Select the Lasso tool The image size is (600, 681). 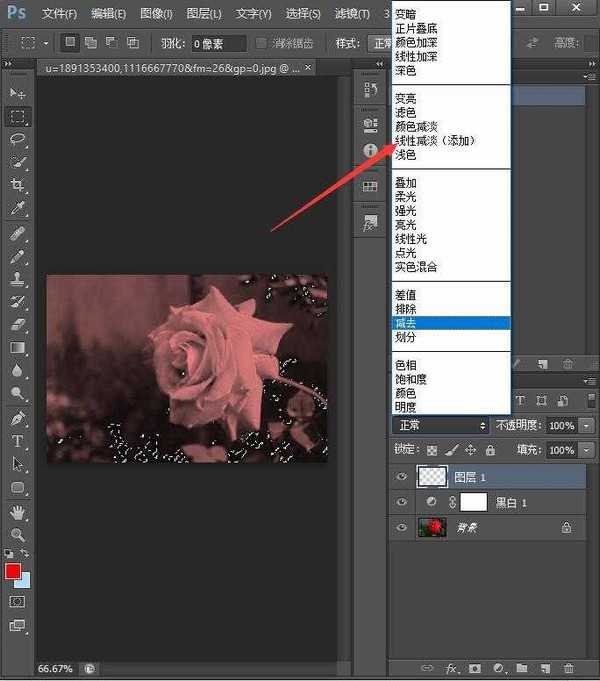click(x=18, y=140)
